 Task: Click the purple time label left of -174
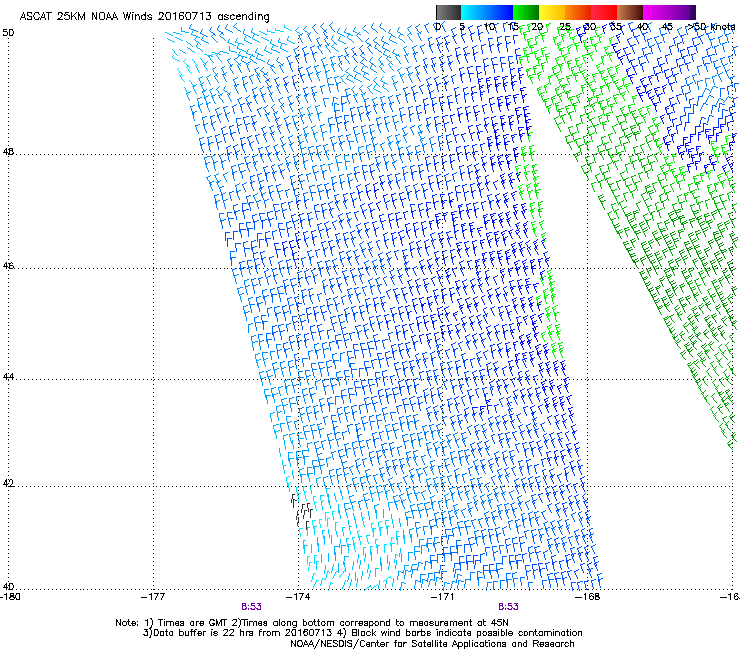click(x=251, y=607)
